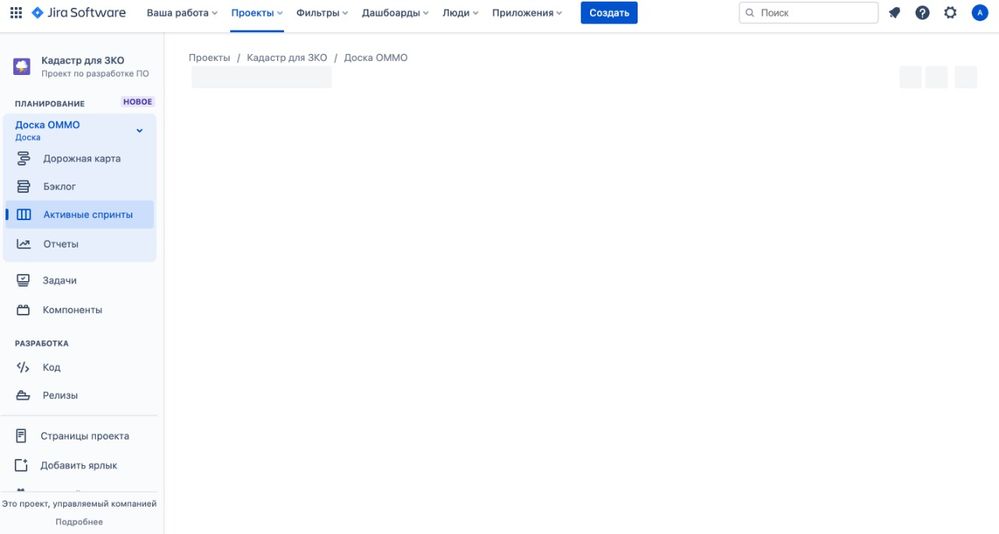
Task: Open Код in sidebar
Action: click(80, 367)
